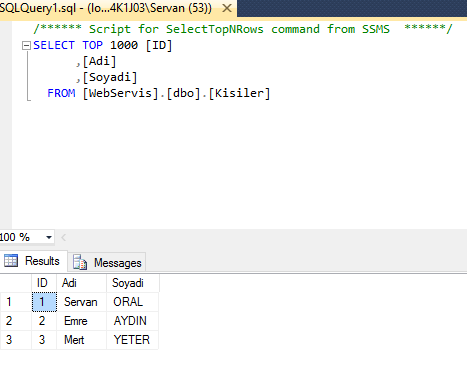467x380 pixels.
Task: Select the Soyadi column header
Action: click(x=133, y=283)
